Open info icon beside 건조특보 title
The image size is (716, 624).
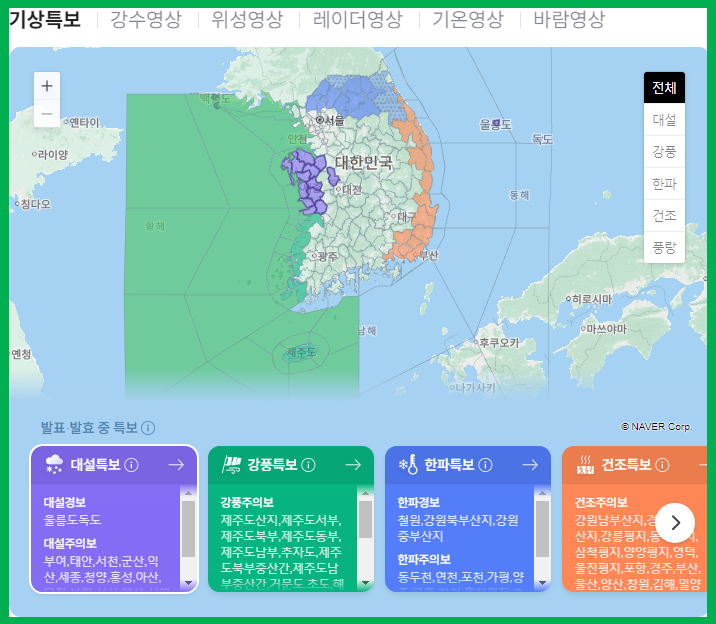[663, 465]
